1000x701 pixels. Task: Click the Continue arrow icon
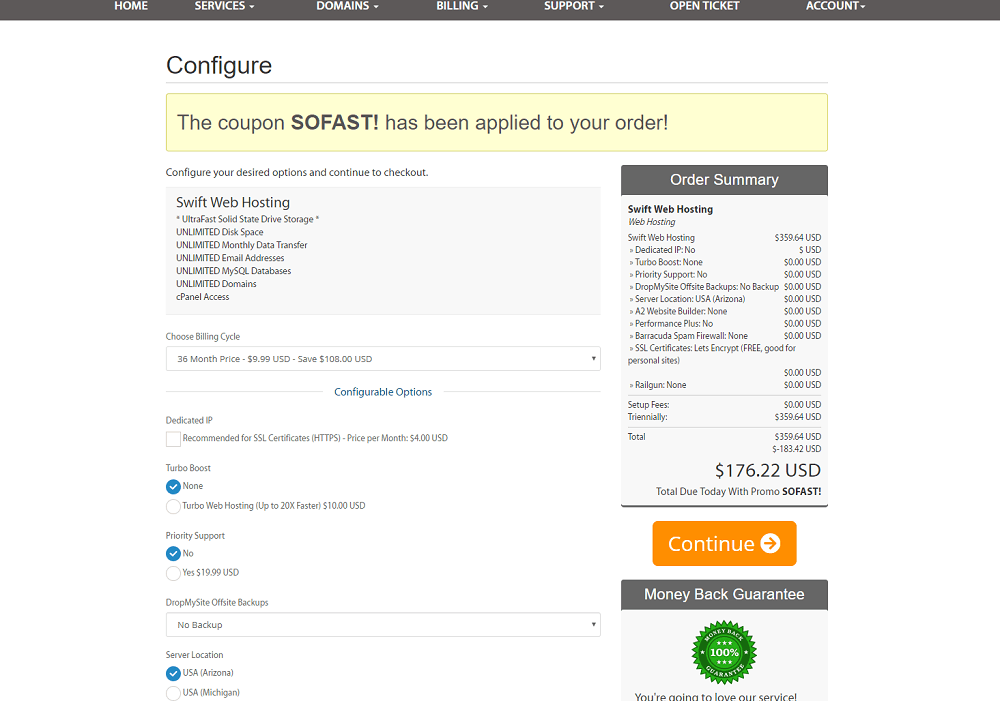pyautogui.click(x=770, y=543)
